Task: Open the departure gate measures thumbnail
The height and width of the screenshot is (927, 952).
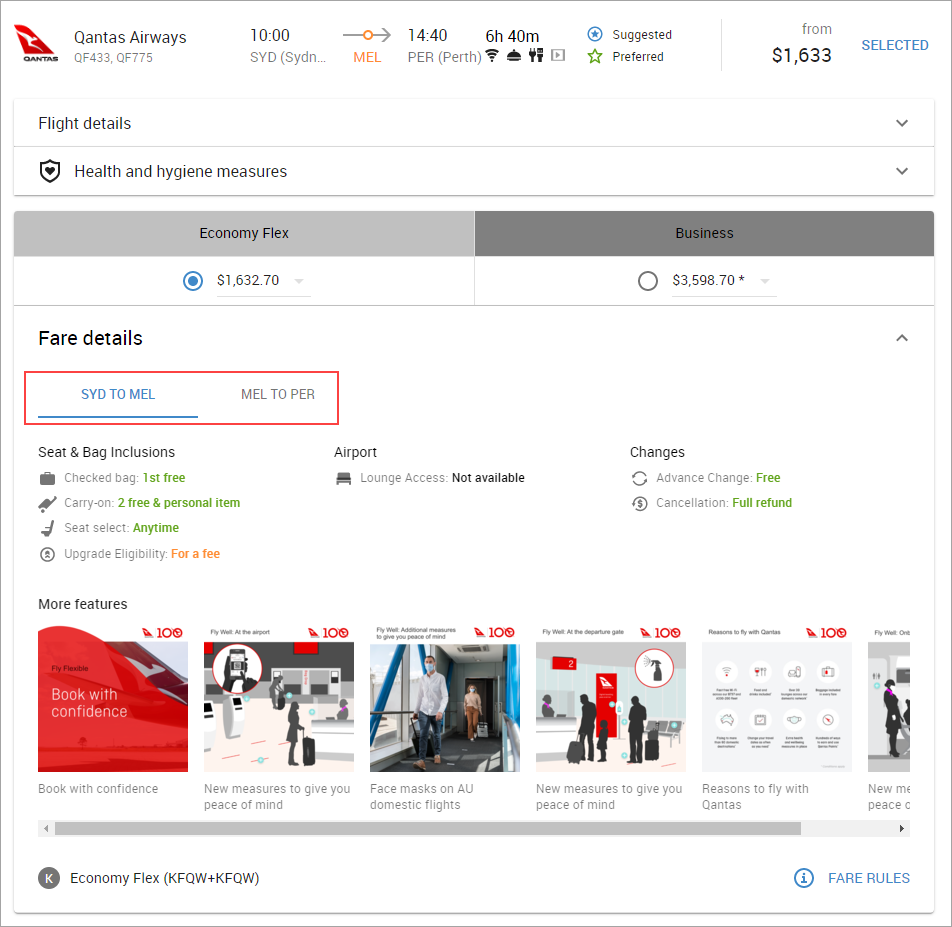Action: coord(611,699)
